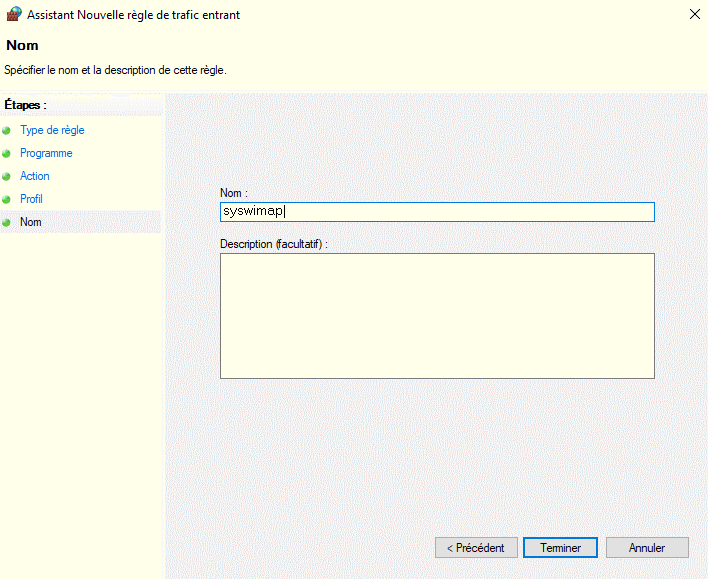The width and height of the screenshot is (708, 579).
Task: Go back with the Précédent button
Action: (476, 547)
